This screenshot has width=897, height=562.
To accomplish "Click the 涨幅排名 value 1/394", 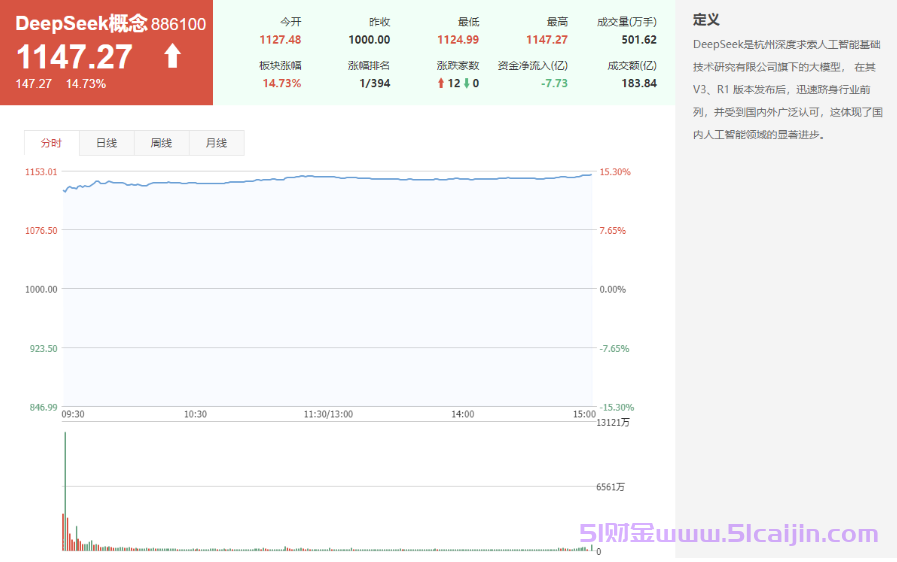I will point(375,84).
